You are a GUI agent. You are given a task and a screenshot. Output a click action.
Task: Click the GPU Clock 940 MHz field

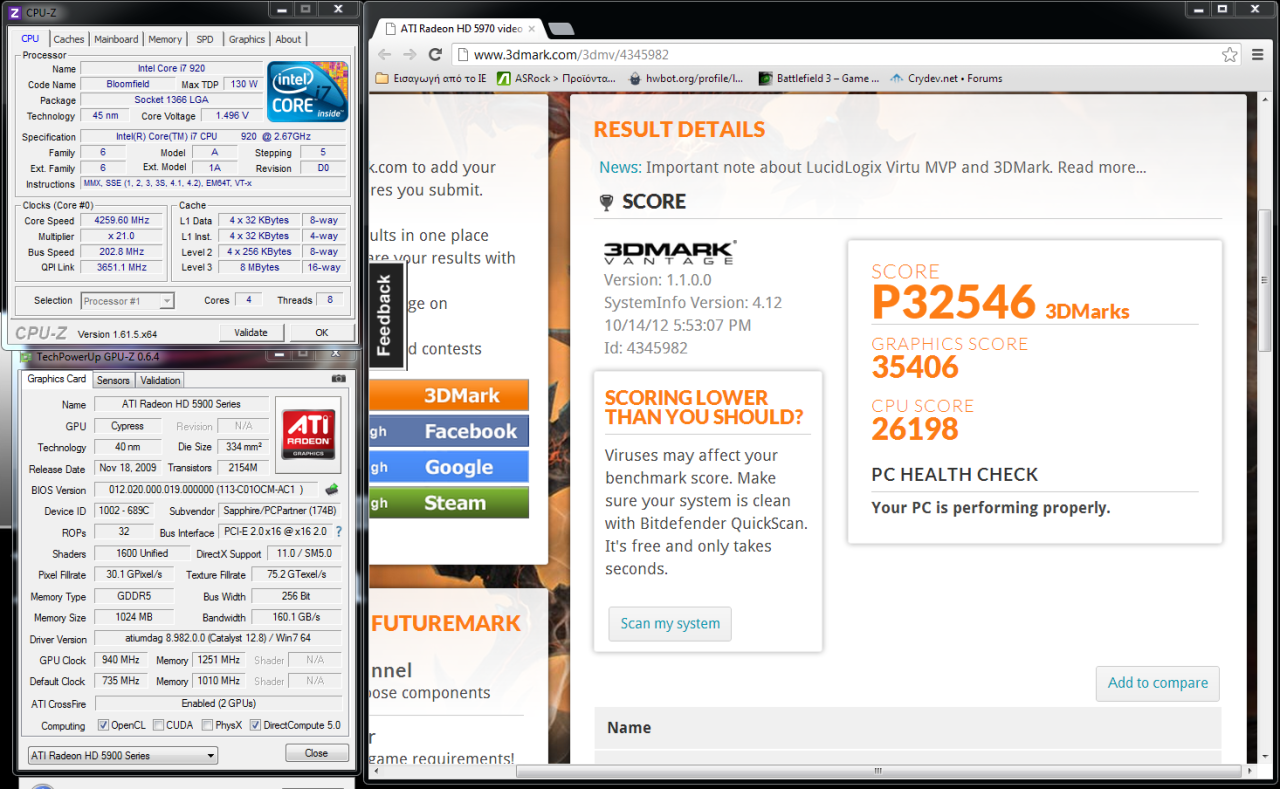120,660
